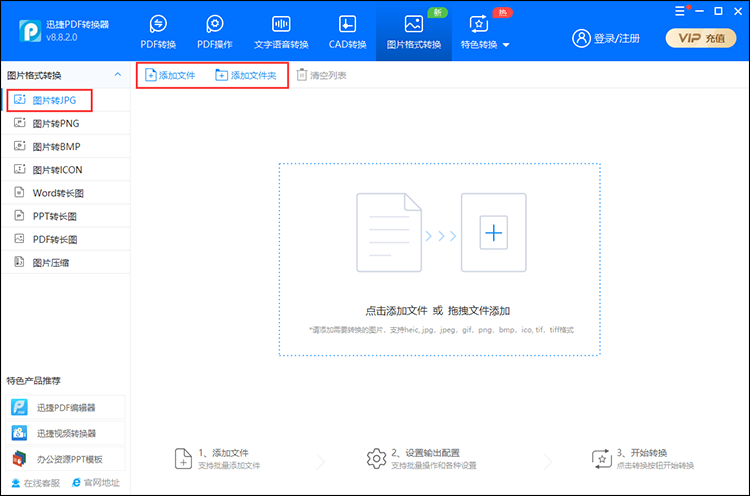This screenshot has width=750, height=496.
Task: Click the 办公资源PPT模板 product icon
Action: tap(20, 459)
